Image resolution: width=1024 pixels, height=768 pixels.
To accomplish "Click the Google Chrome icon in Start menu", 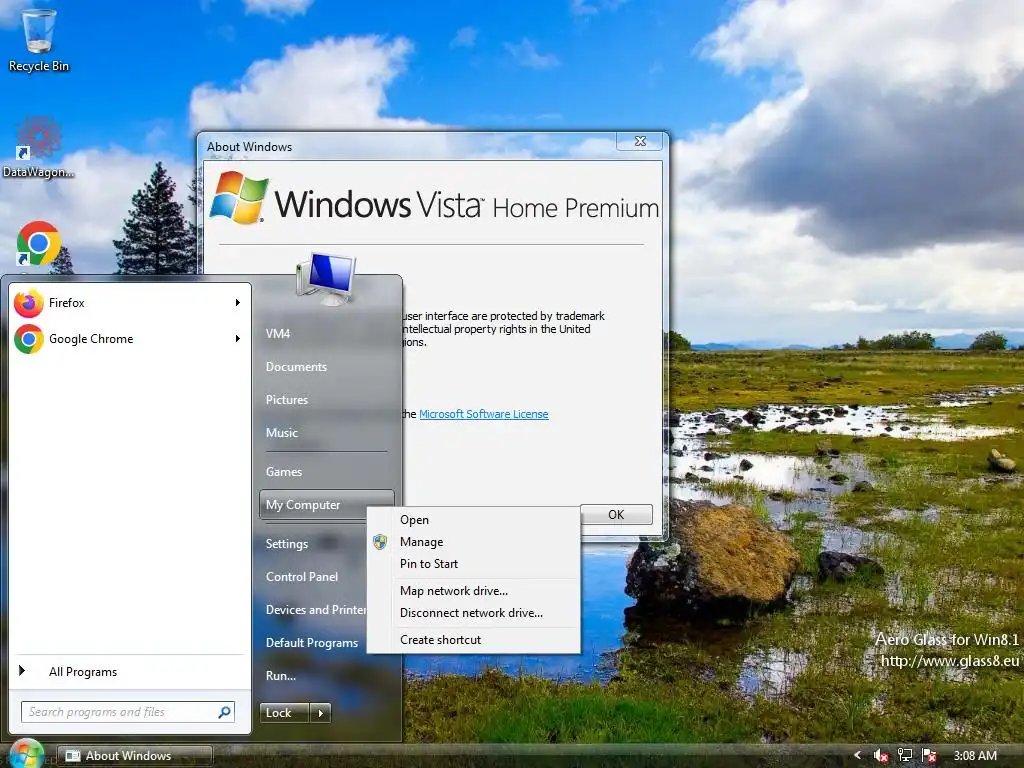I will click(x=29, y=339).
